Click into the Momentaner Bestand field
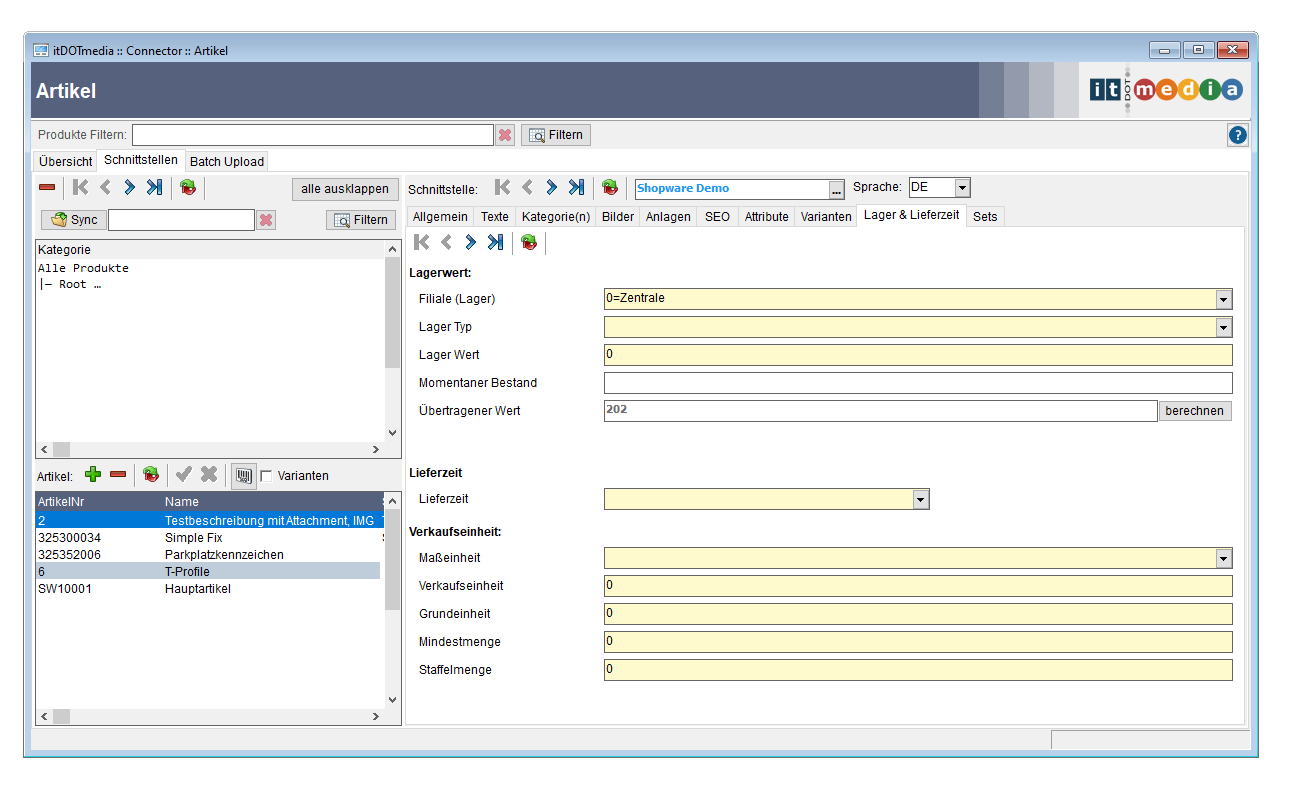1298x803 pixels. (x=917, y=383)
